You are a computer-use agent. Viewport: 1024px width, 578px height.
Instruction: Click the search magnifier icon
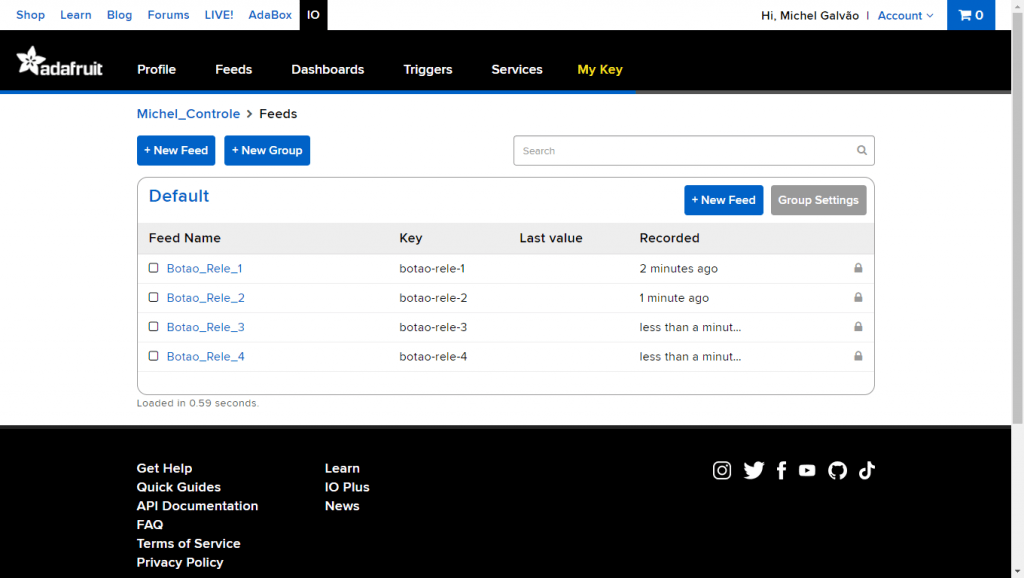pyautogui.click(x=861, y=150)
